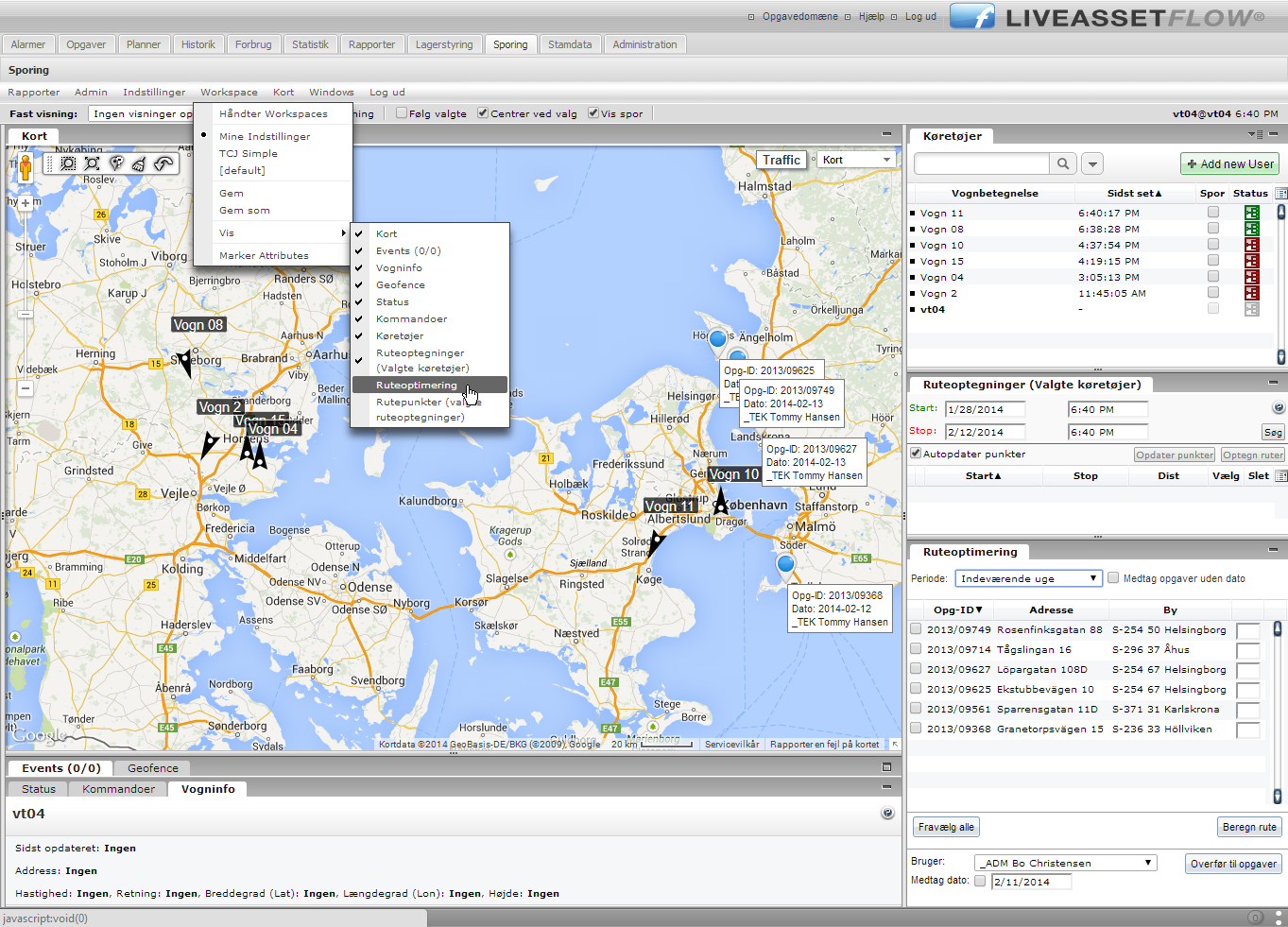Switch to the Geofence tab
This screenshot has height=927, width=1288.
click(152, 768)
